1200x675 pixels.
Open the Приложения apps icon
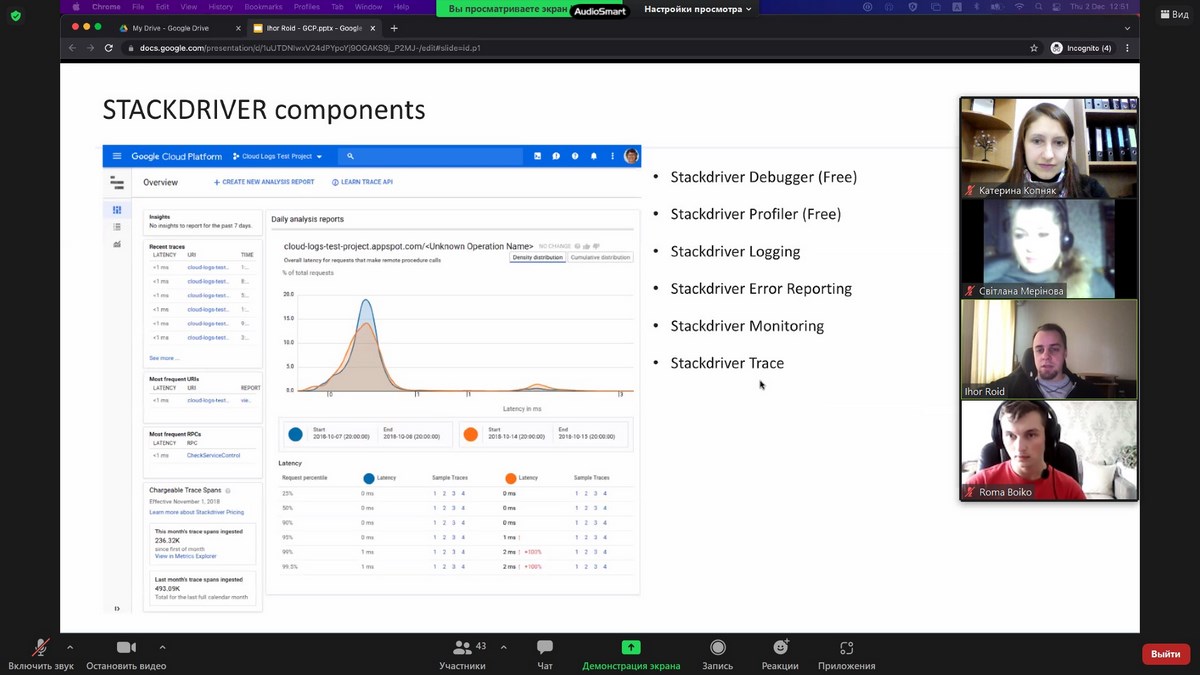click(x=846, y=648)
